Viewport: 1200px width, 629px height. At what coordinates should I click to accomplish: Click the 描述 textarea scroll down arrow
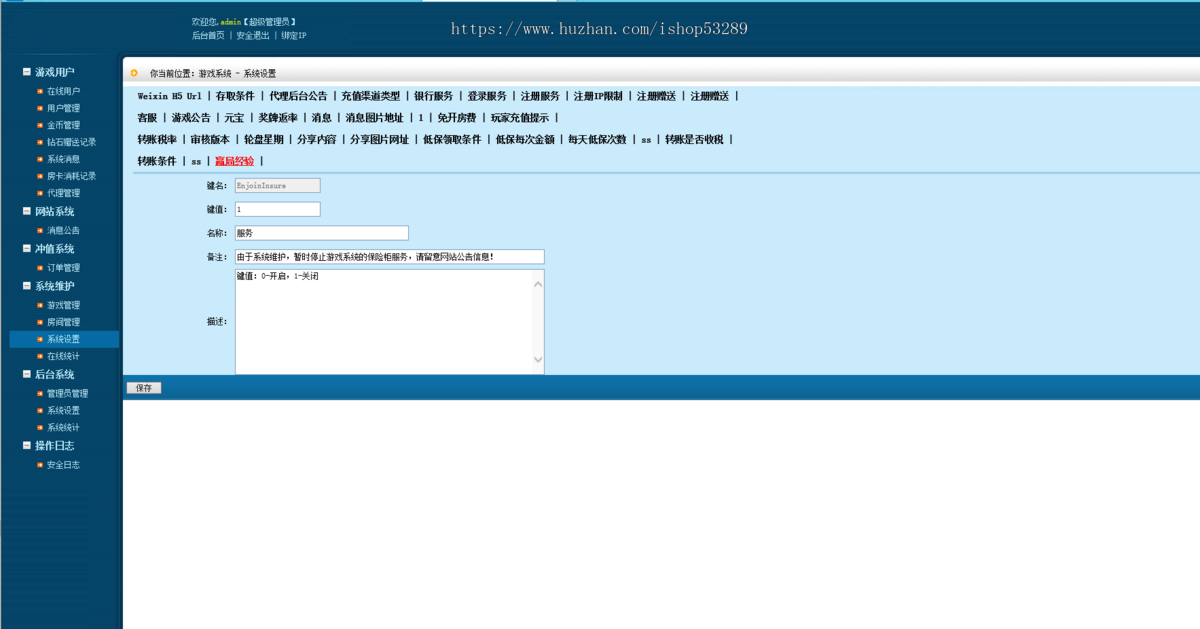[538, 360]
